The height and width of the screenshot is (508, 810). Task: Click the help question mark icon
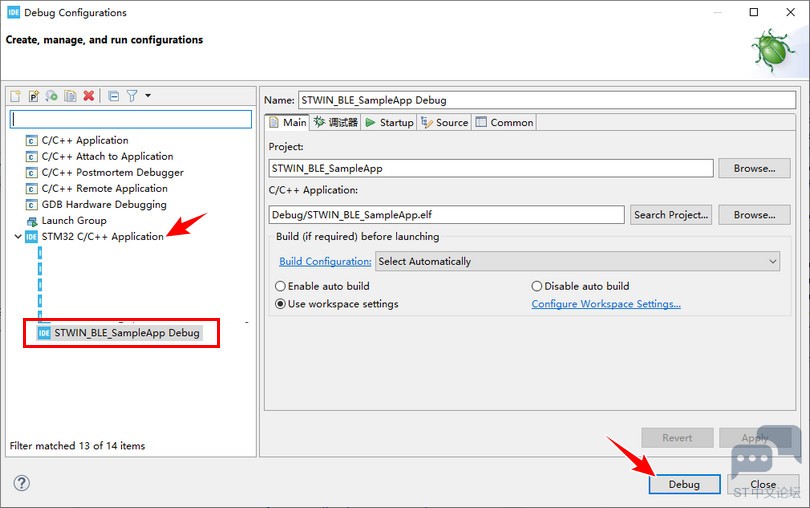[21, 483]
